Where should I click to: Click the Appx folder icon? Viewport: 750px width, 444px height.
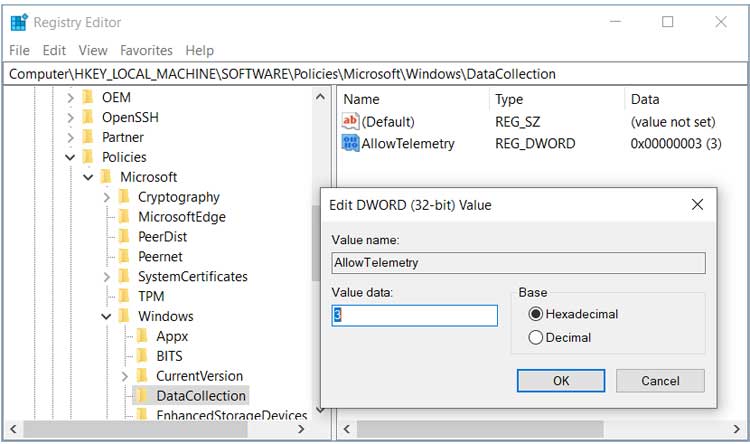tap(143, 336)
